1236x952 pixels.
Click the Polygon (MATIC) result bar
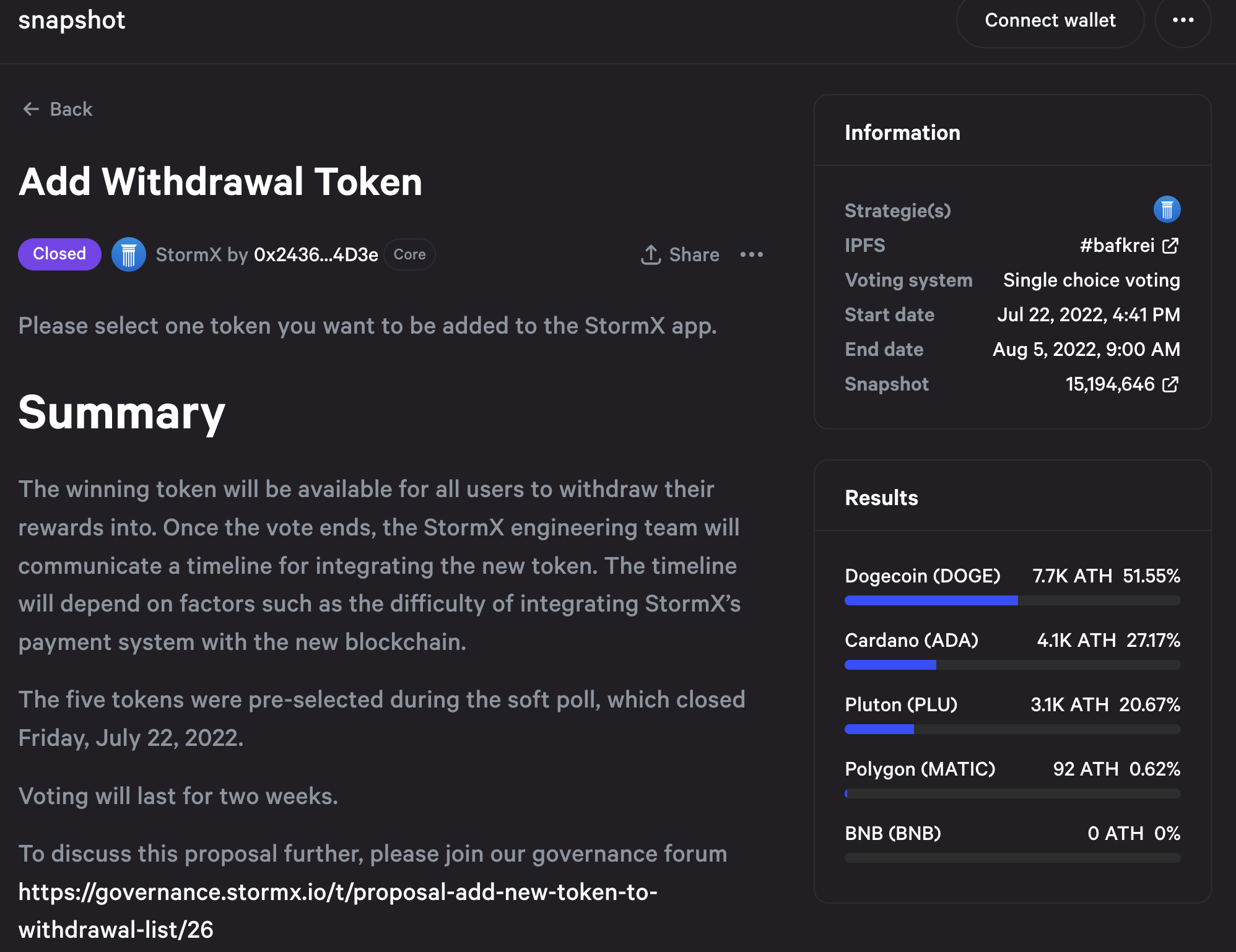tap(1012, 794)
